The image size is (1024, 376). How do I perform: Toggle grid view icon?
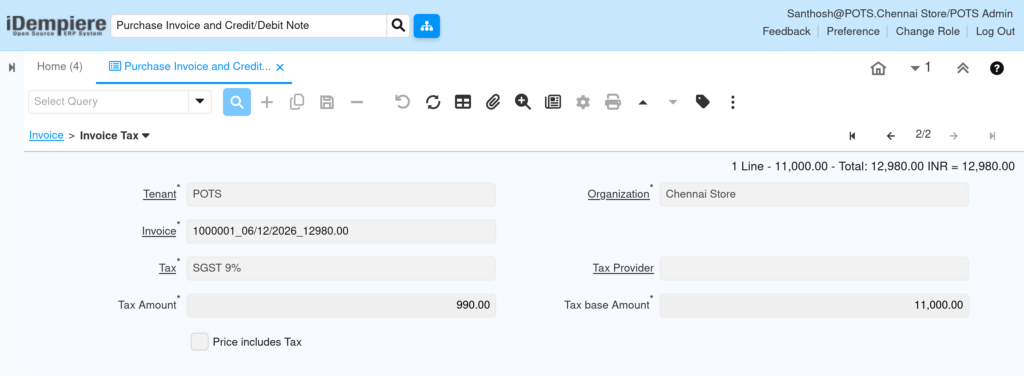[462, 102]
